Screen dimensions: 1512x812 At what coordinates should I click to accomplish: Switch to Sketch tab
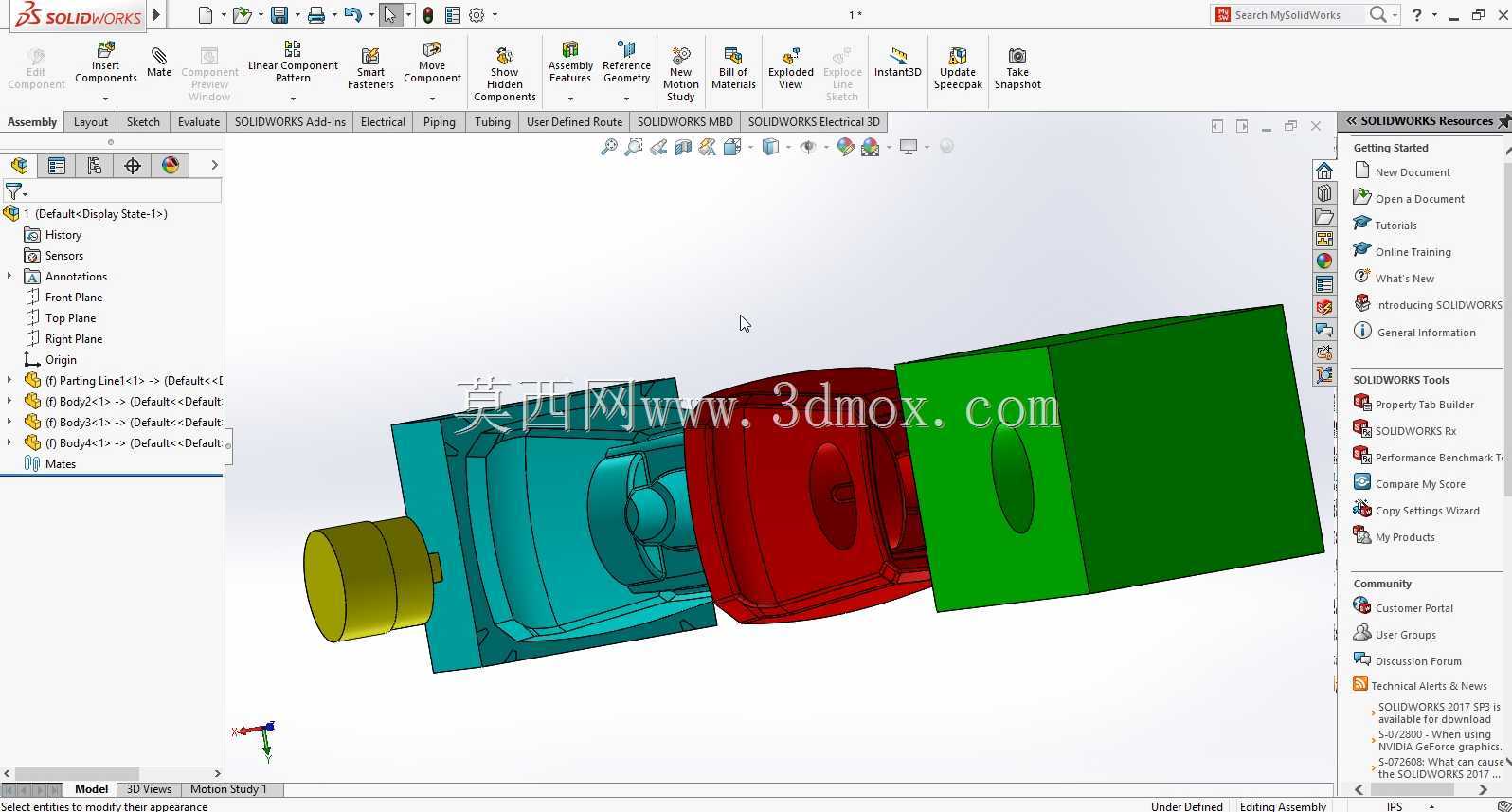click(143, 122)
